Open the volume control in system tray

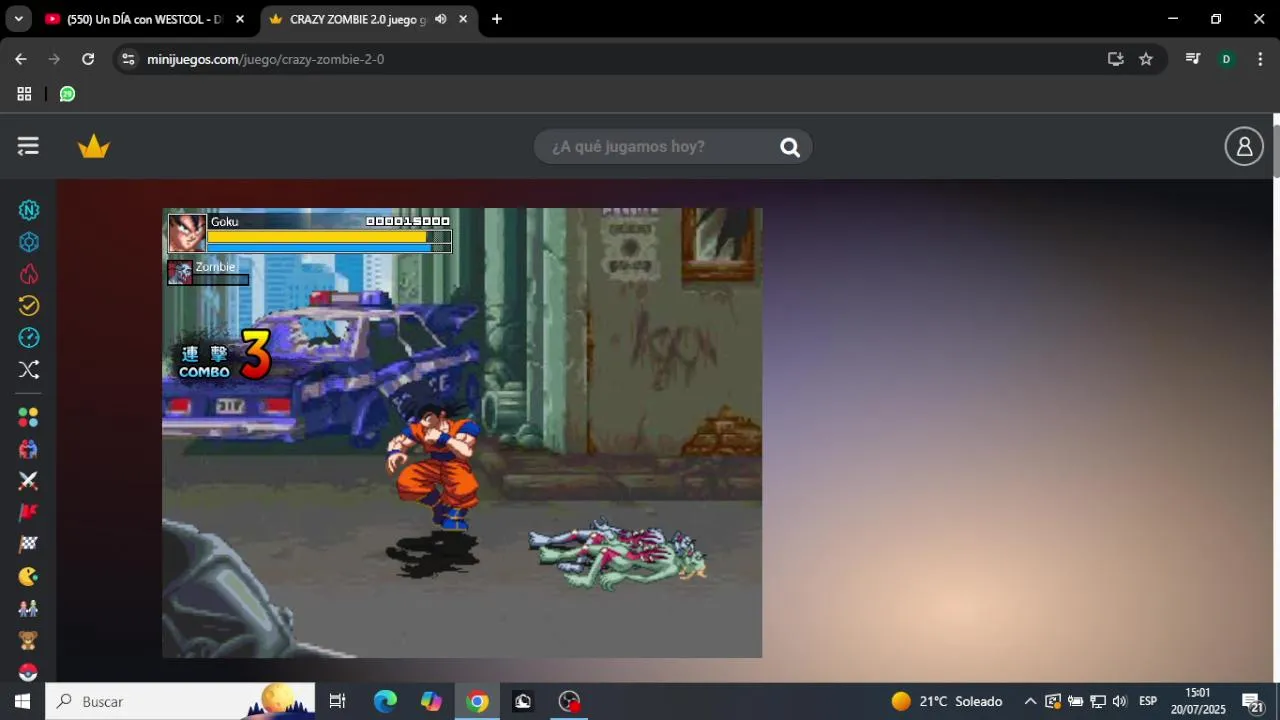(1119, 701)
